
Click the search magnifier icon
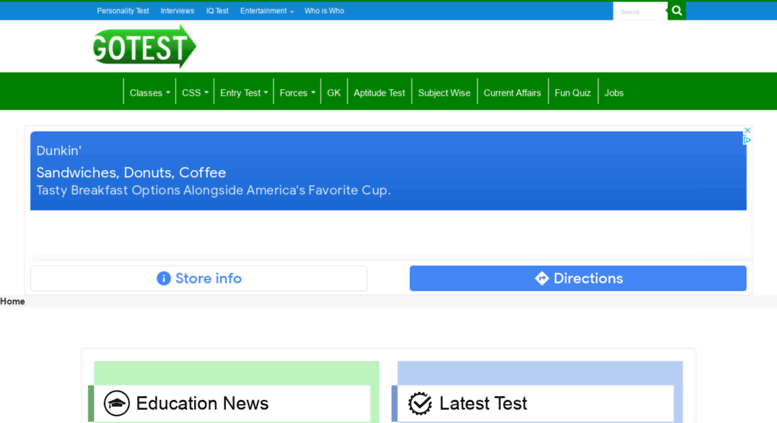click(677, 11)
